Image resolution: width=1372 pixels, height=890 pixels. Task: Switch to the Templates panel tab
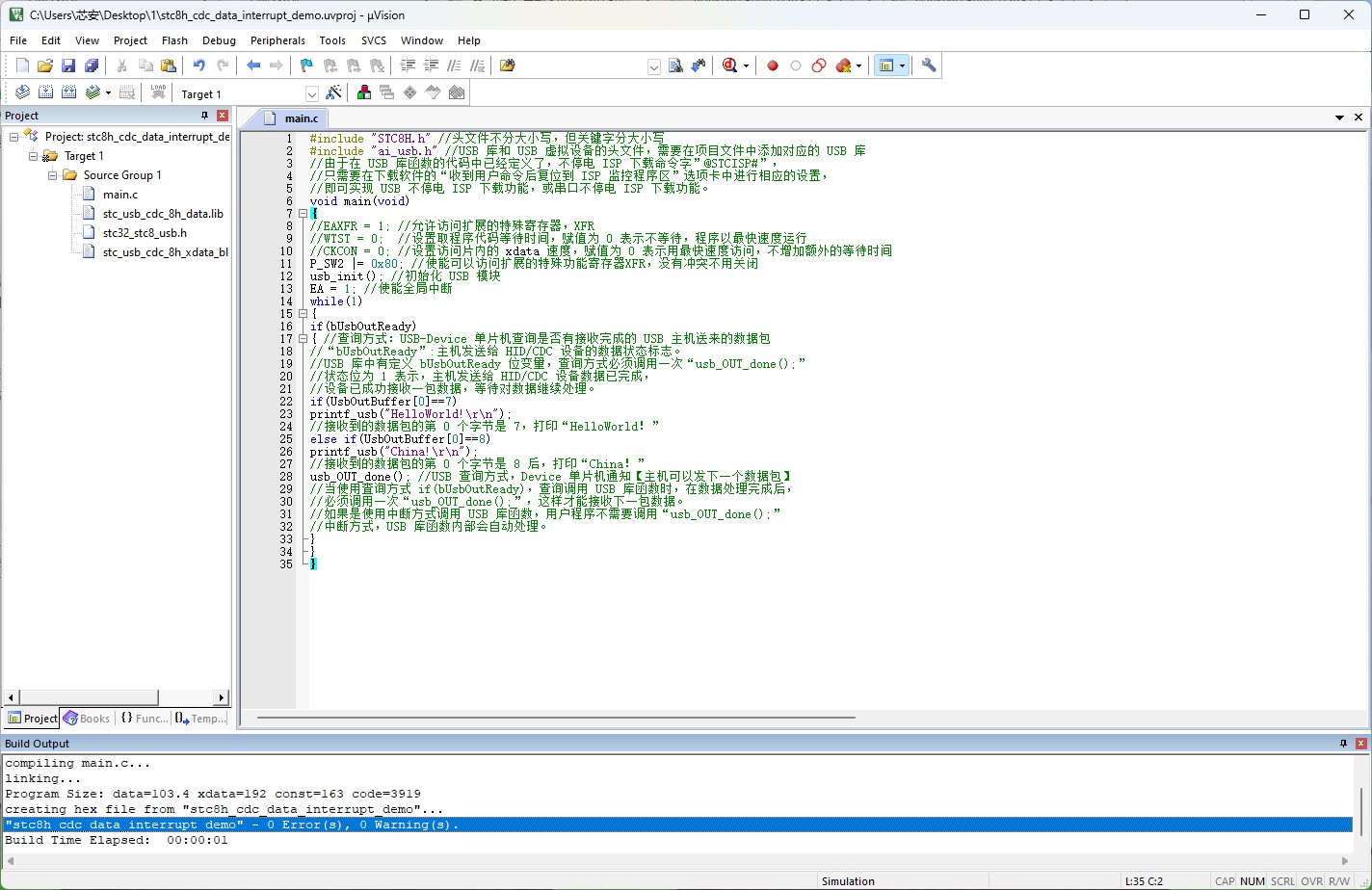pyautogui.click(x=200, y=718)
